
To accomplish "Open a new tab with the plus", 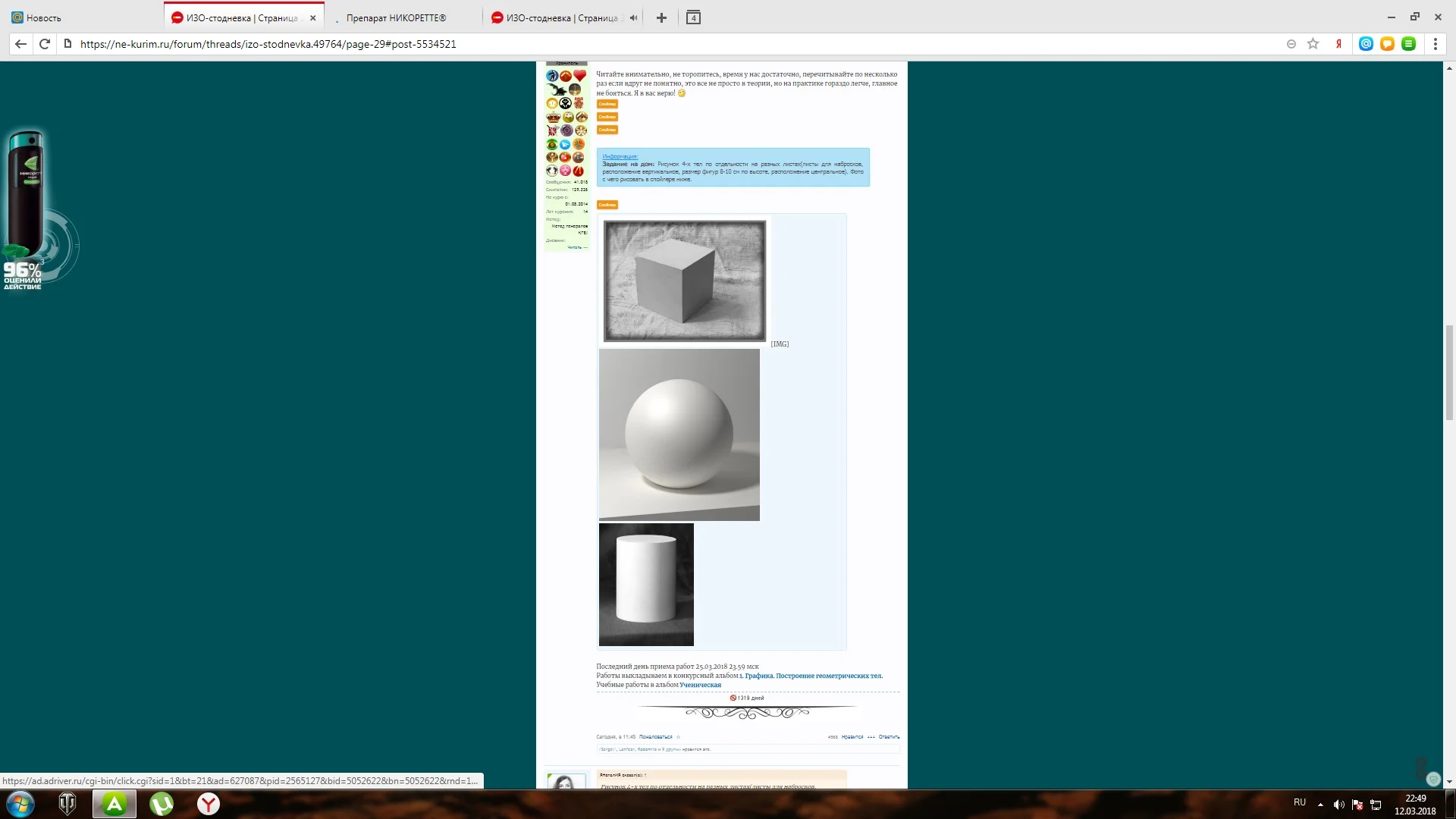I will (661, 17).
